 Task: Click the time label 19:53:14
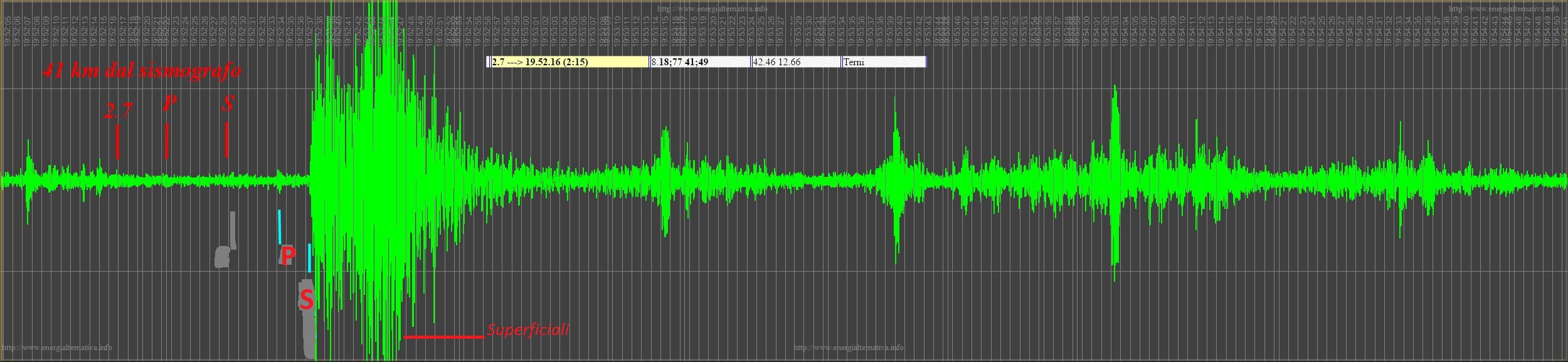pyautogui.click(x=655, y=31)
